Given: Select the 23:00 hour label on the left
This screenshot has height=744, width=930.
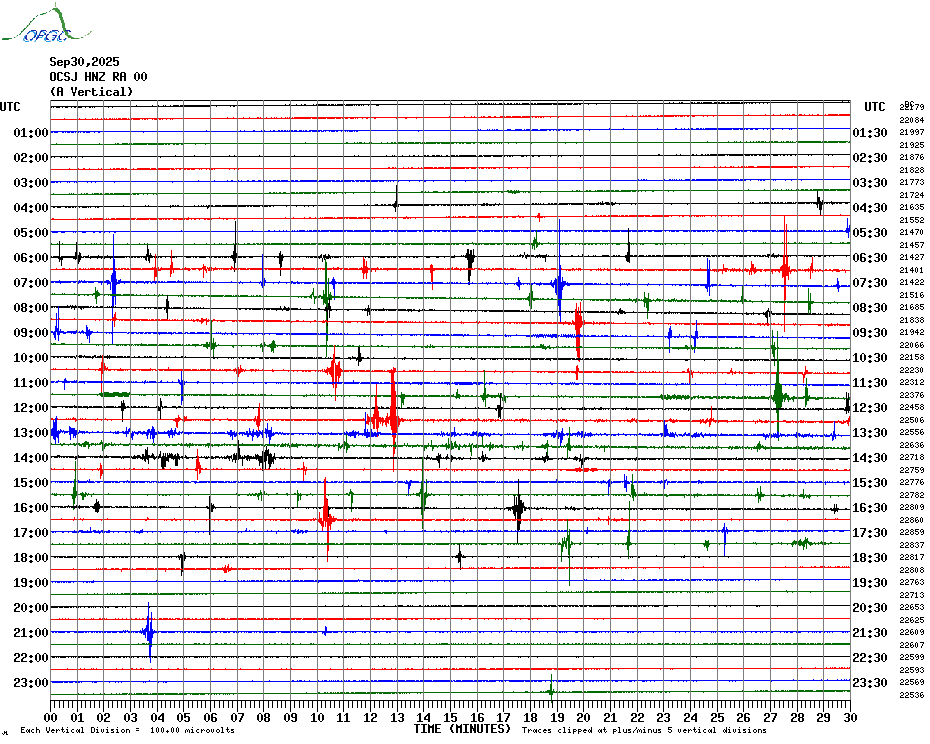Looking at the screenshot, I should click(31, 682).
